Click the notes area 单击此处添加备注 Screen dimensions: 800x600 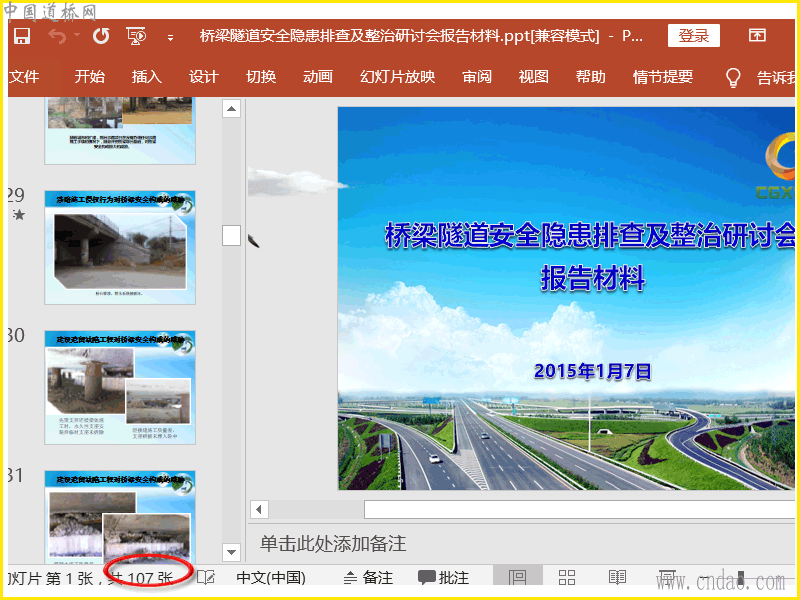[333, 544]
